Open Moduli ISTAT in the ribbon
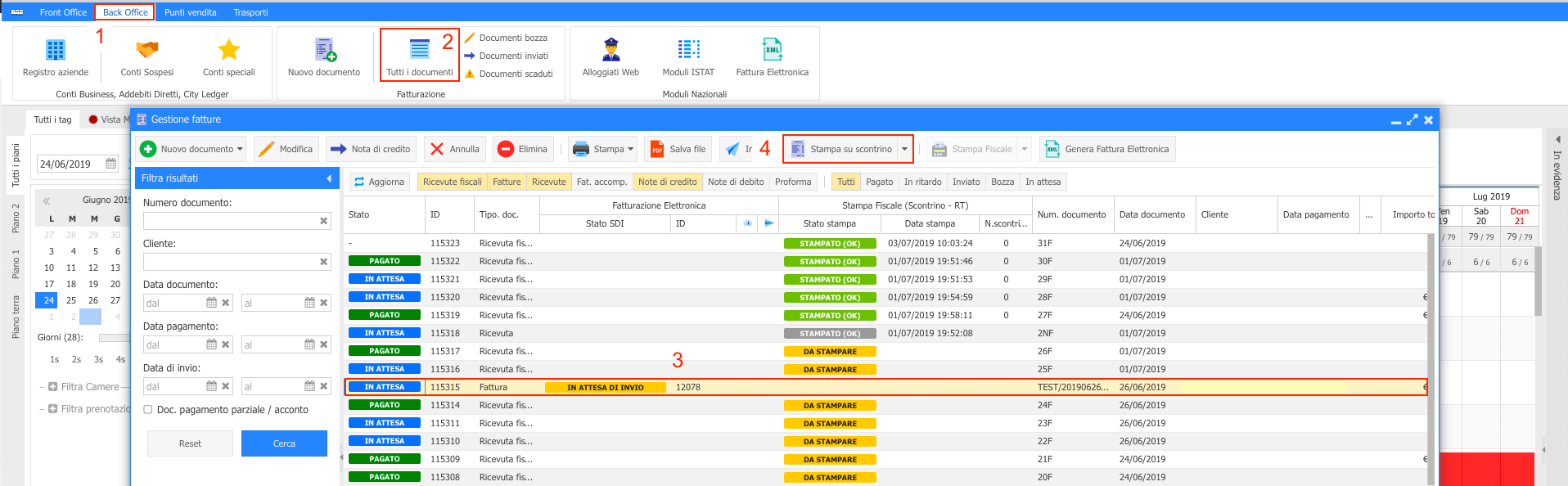This screenshot has height=486, width=1568. [x=688, y=57]
